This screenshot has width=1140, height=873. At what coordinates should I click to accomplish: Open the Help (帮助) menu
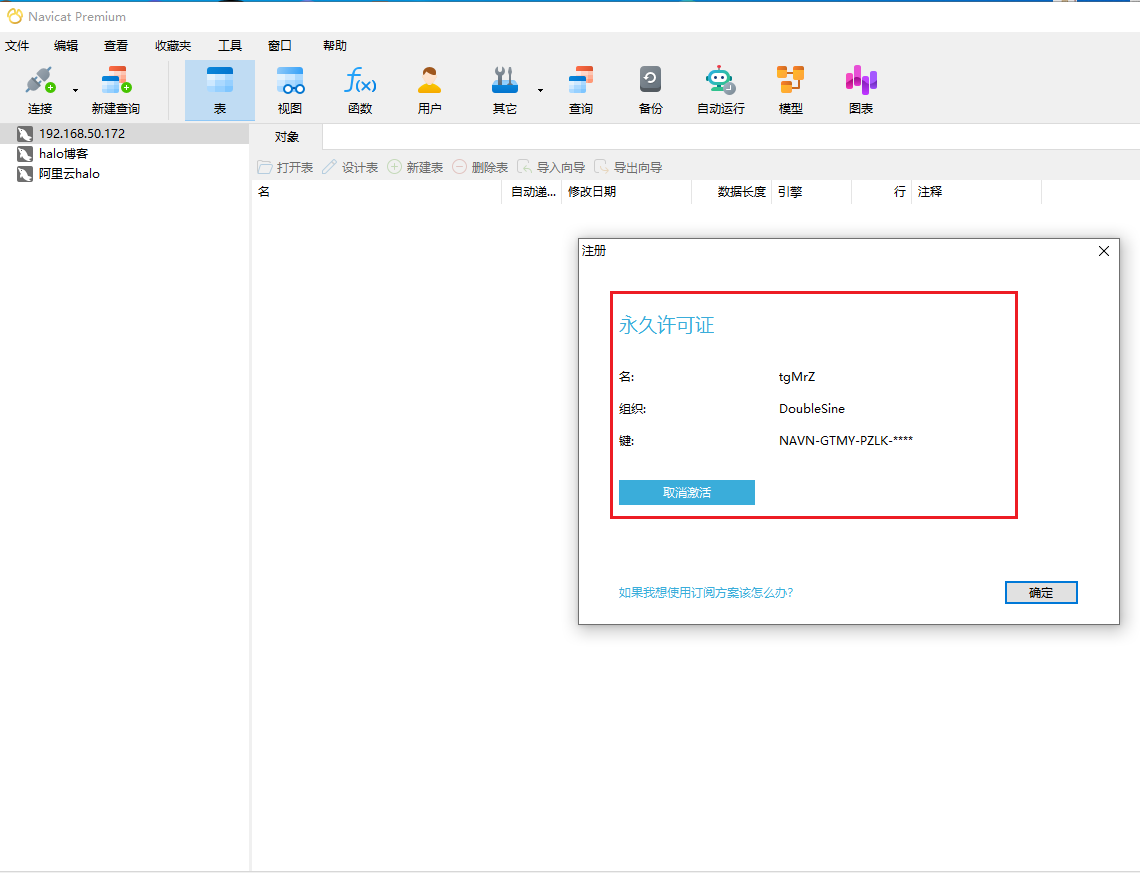tap(334, 46)
